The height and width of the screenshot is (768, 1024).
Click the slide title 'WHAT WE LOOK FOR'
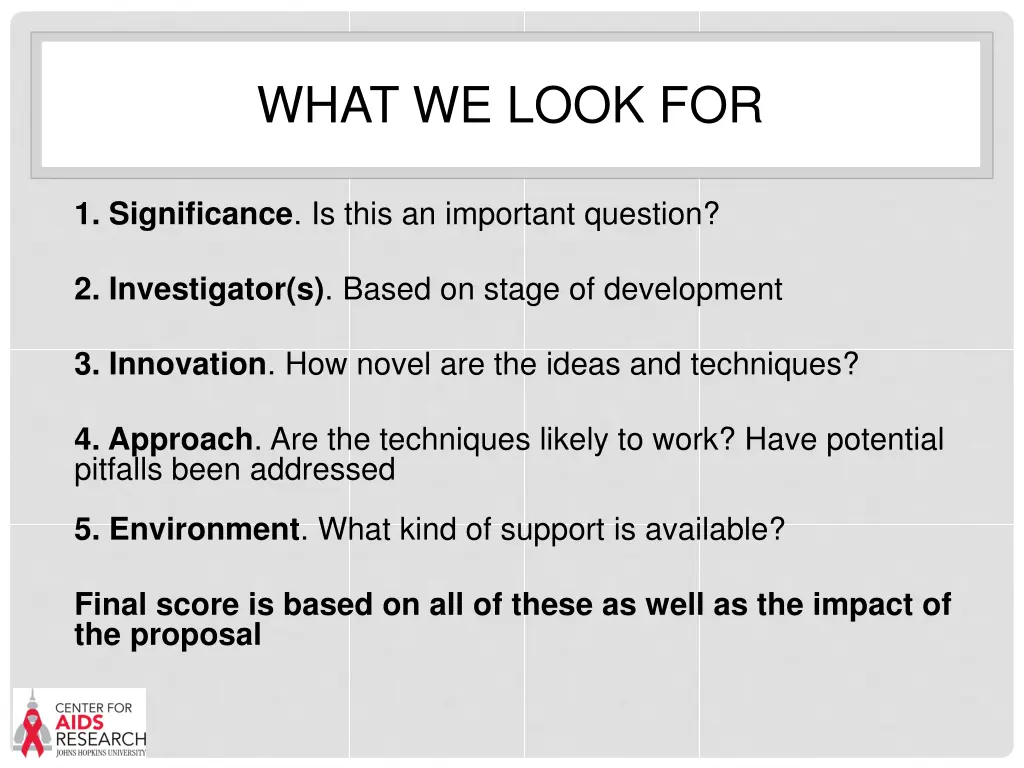tap(510, 104)
